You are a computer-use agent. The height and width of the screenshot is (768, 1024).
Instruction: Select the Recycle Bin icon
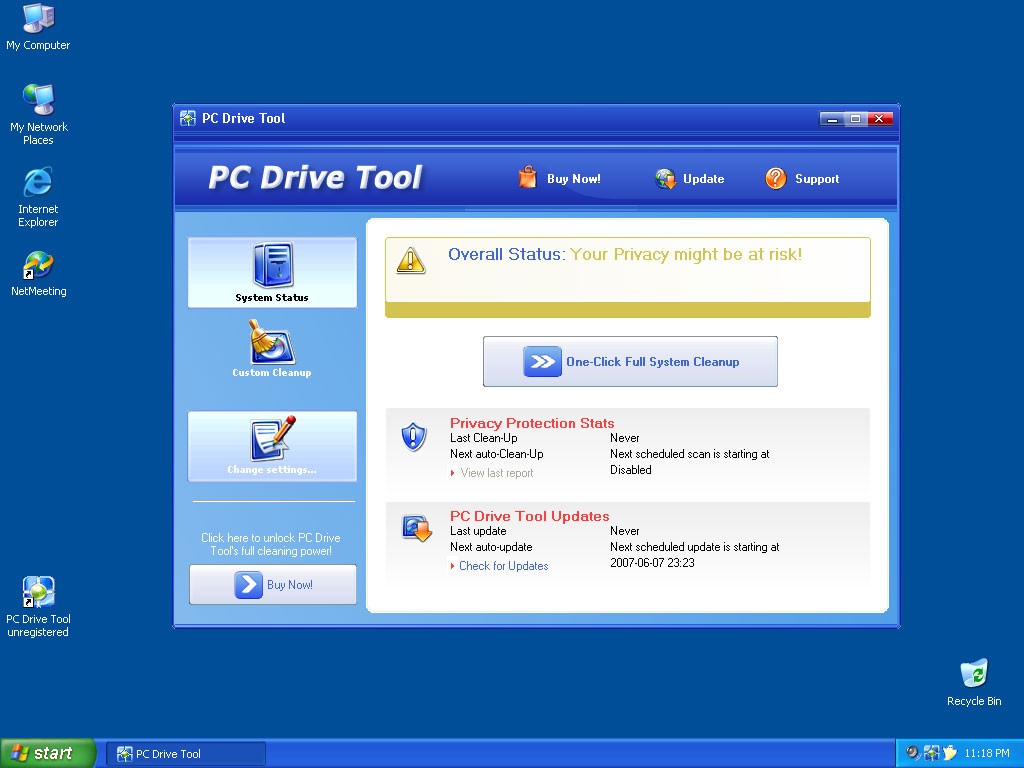[x=973, y=674]
